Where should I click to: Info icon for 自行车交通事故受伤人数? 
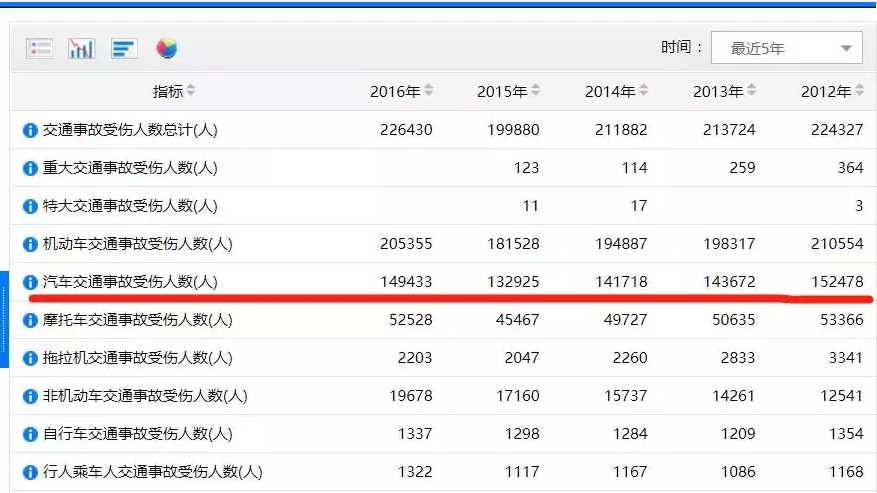pyautogui.click(x=30, y=435)
